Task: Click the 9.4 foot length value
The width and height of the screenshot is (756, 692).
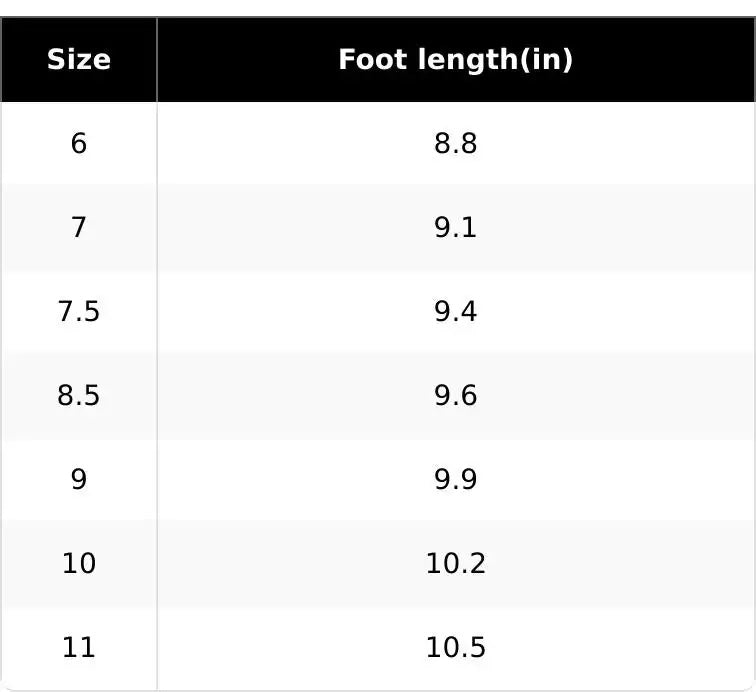Action: click(456, 311)
